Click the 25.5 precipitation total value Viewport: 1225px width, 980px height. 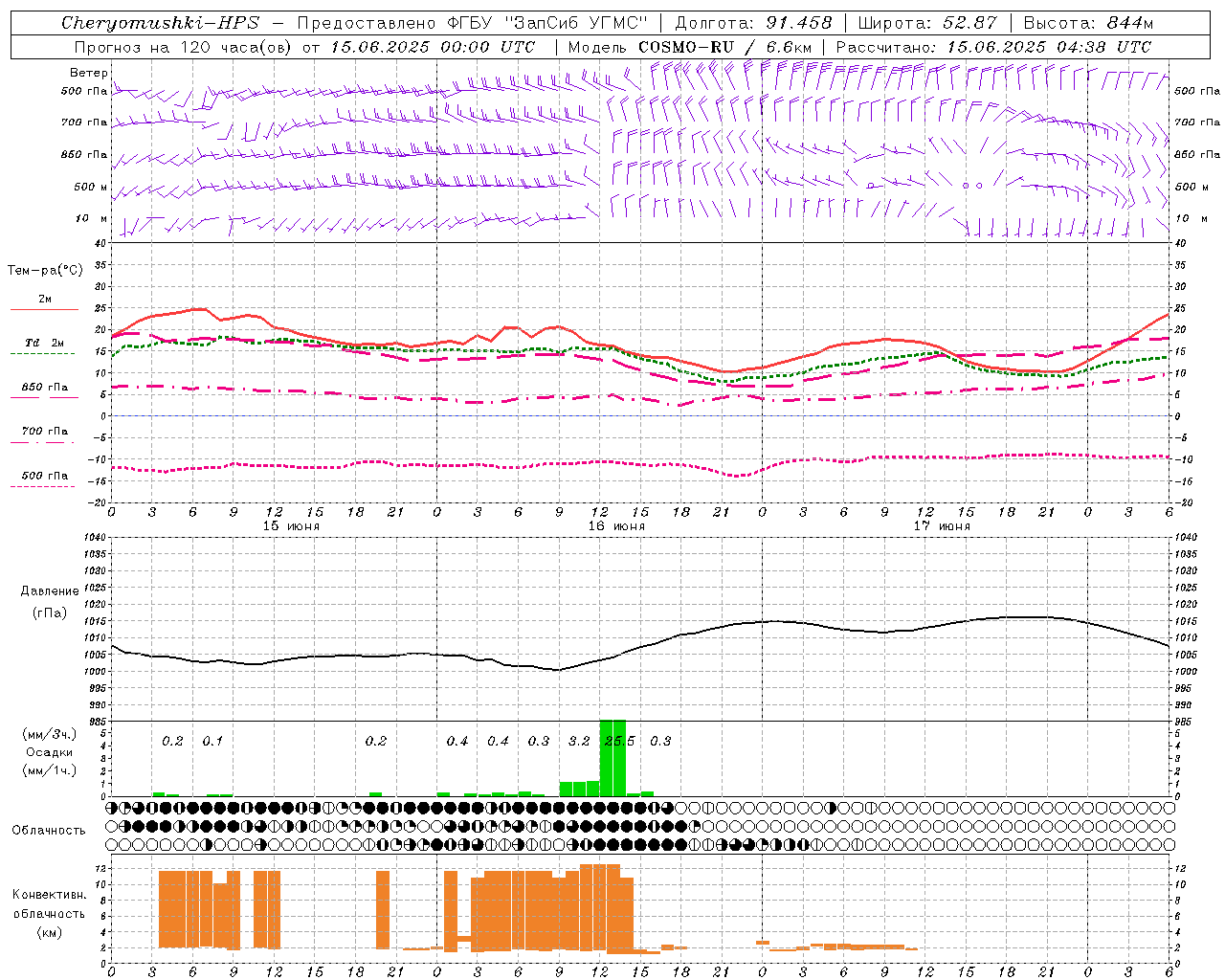pos(619,742)
